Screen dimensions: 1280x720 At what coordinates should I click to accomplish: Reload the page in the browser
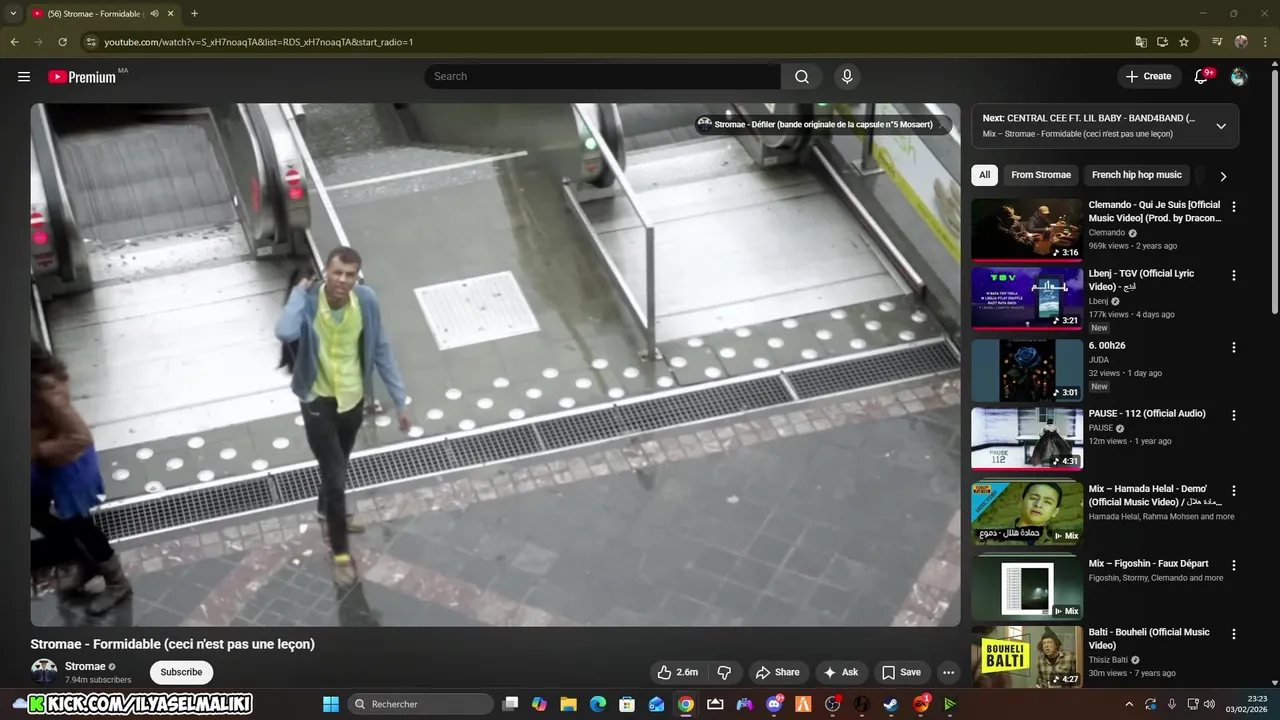(62, 42)
